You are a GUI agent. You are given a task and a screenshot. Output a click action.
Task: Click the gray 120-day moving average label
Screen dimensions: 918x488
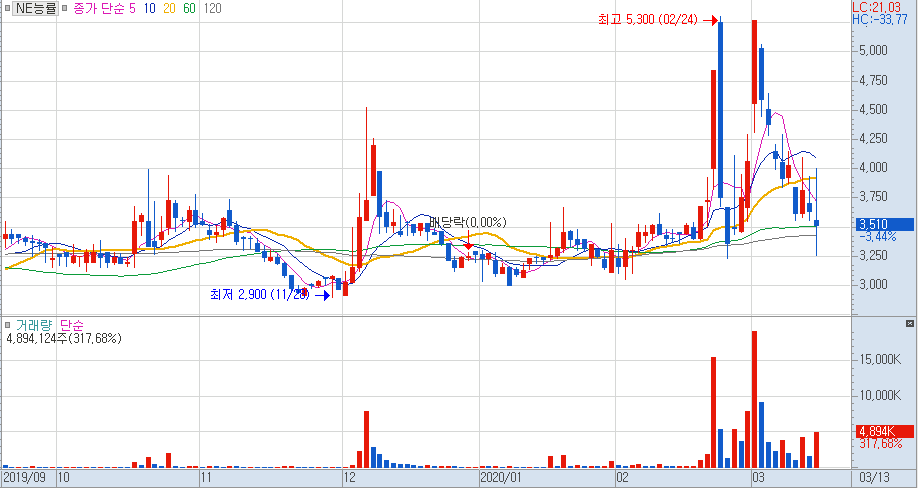pos(213,9)
